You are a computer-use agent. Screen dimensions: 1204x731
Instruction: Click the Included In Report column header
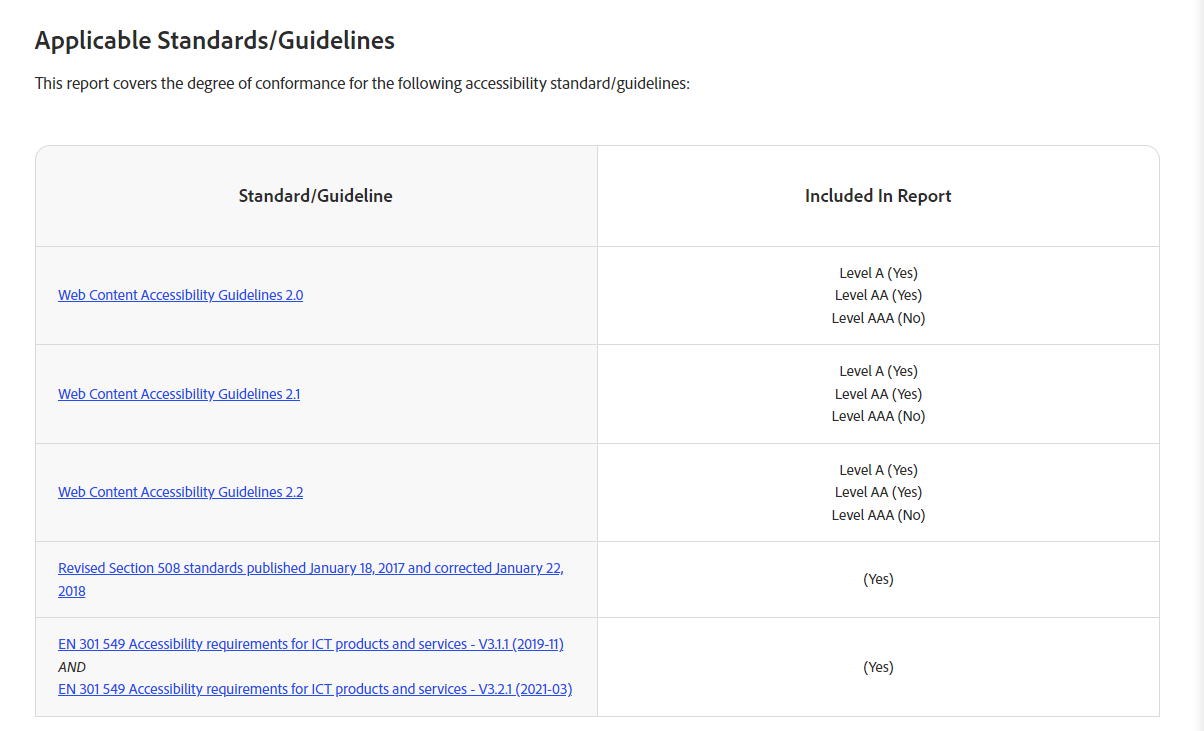coord(877,196)
